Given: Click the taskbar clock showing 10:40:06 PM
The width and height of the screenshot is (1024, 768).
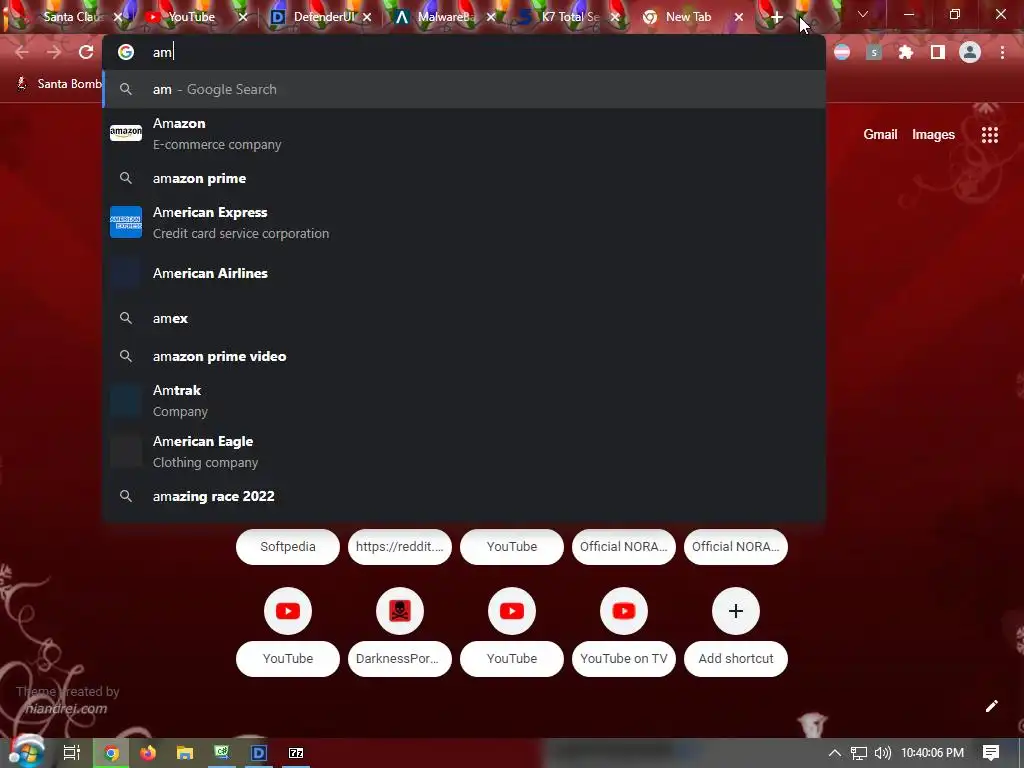Looking at the screenshot, I should [x=933, y=753].
